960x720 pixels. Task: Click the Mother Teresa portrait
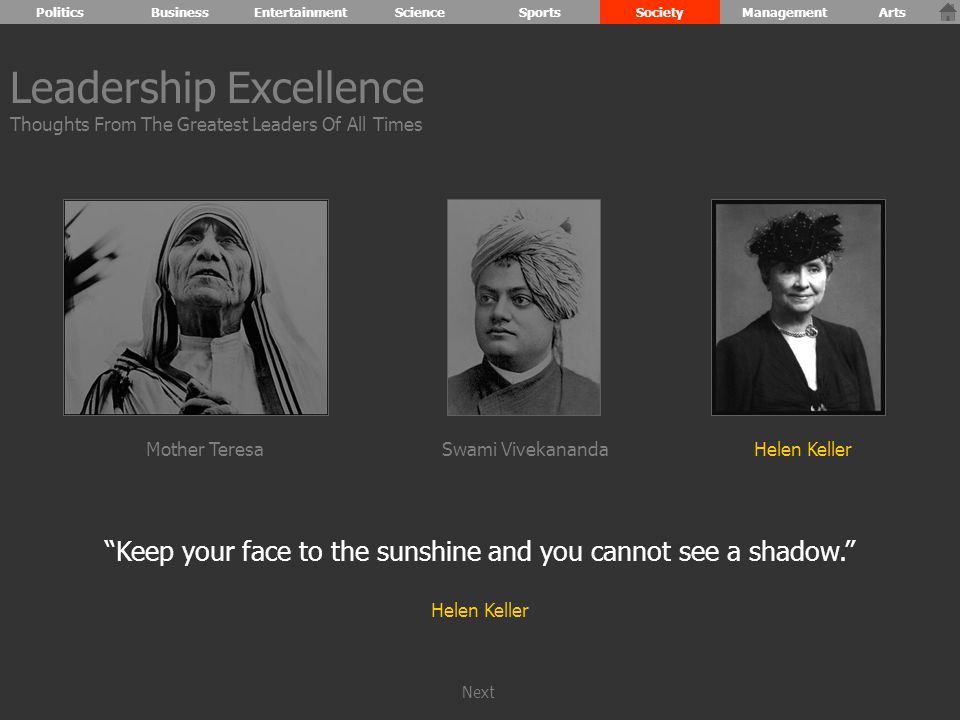point(196,307)
